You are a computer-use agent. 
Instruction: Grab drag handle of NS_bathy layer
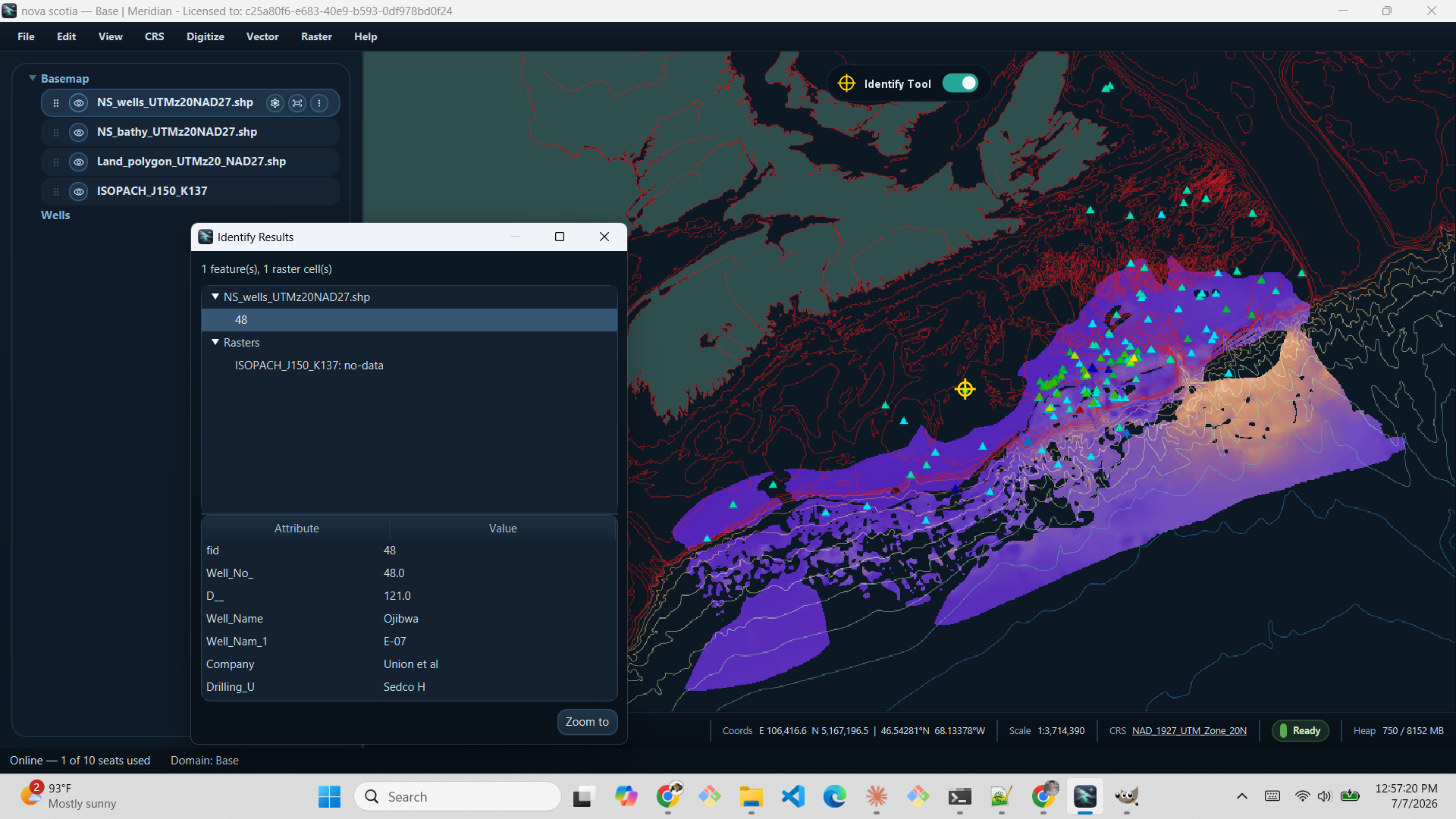pyautogui.click(x=56, y=133)
